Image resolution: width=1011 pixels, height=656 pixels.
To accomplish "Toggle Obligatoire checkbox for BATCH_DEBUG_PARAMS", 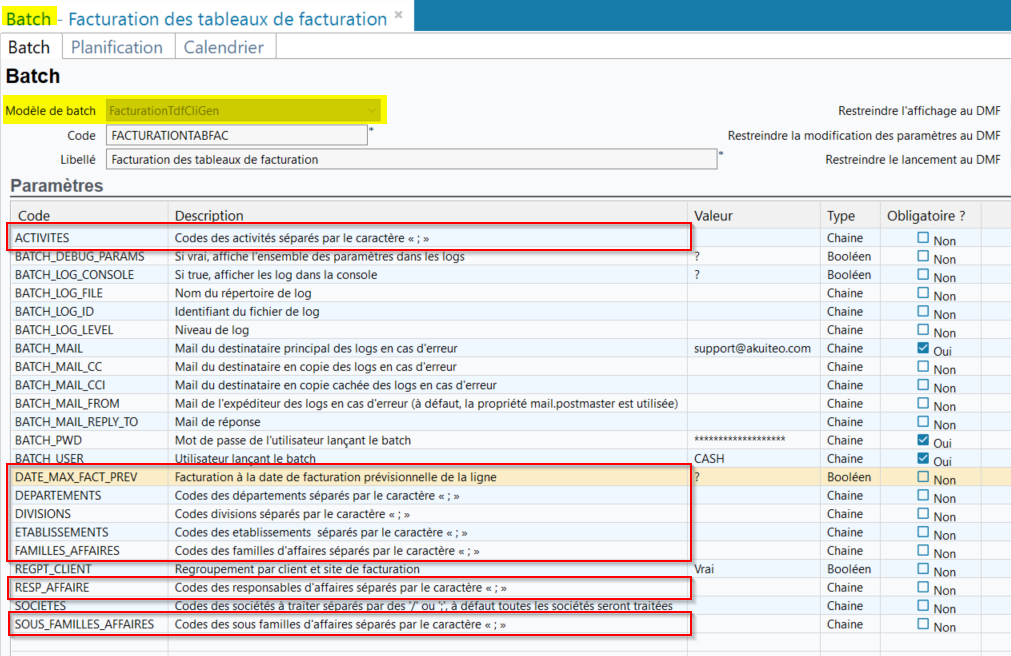I will (x=923, y=256).
